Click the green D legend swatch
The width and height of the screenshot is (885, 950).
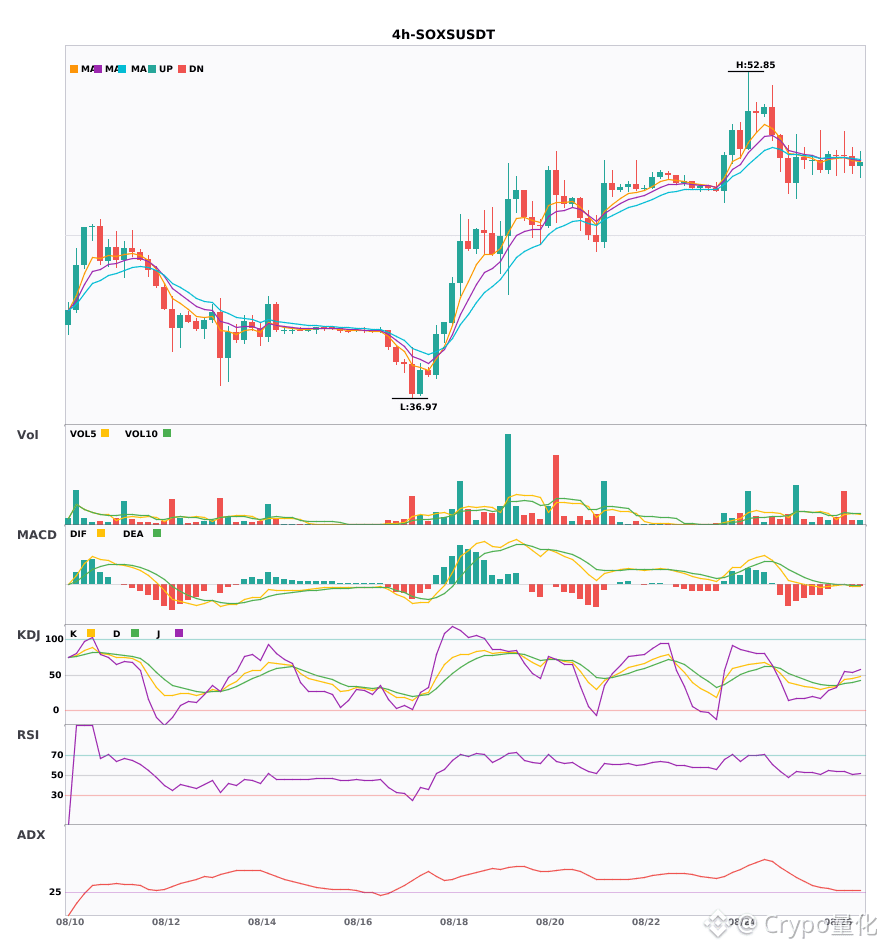click(135, 633)
